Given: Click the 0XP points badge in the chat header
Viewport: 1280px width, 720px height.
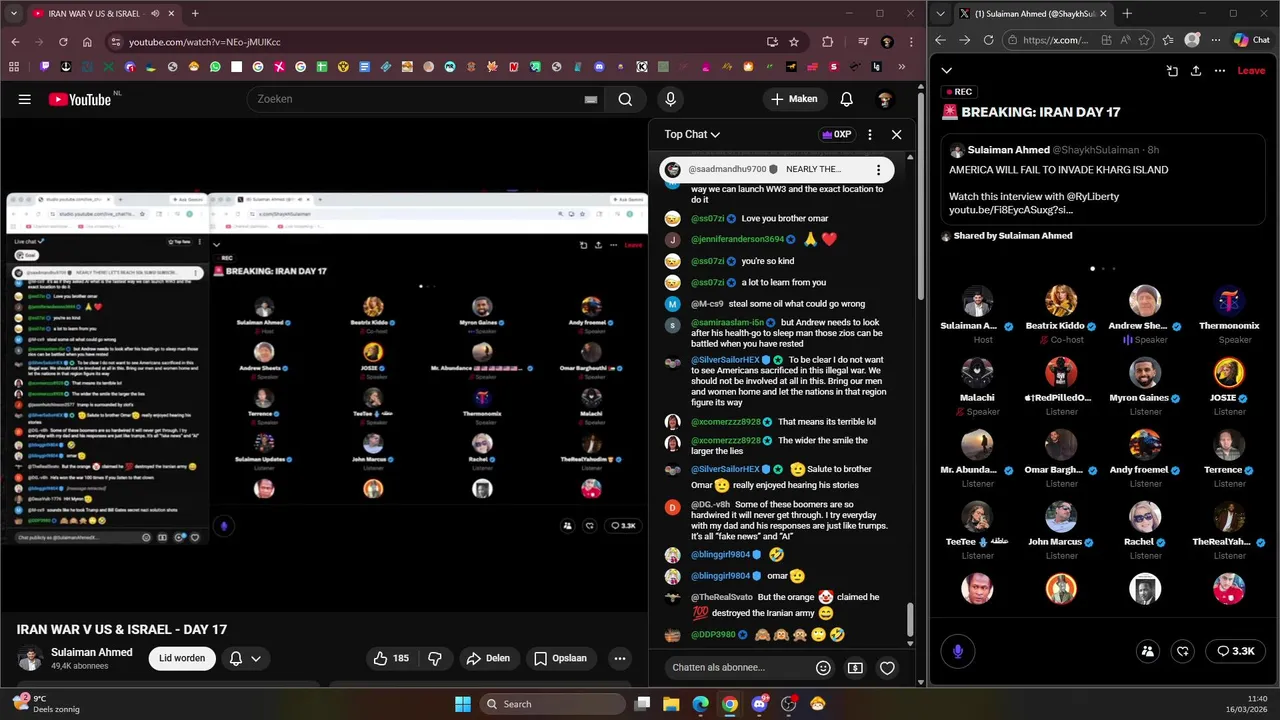Looking at the screenshot, I should click(836, 134).
